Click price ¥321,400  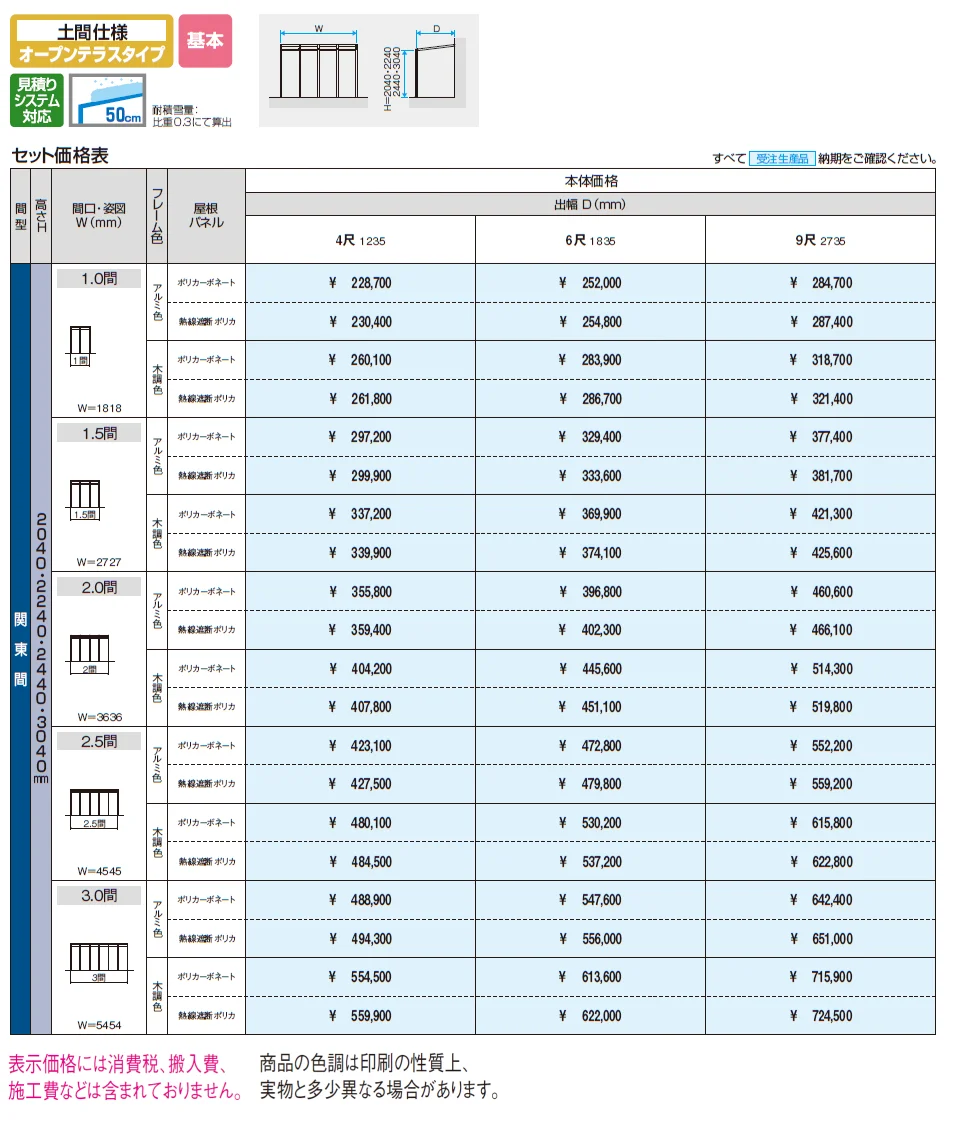pyautogui.click(x=821, y=399)
